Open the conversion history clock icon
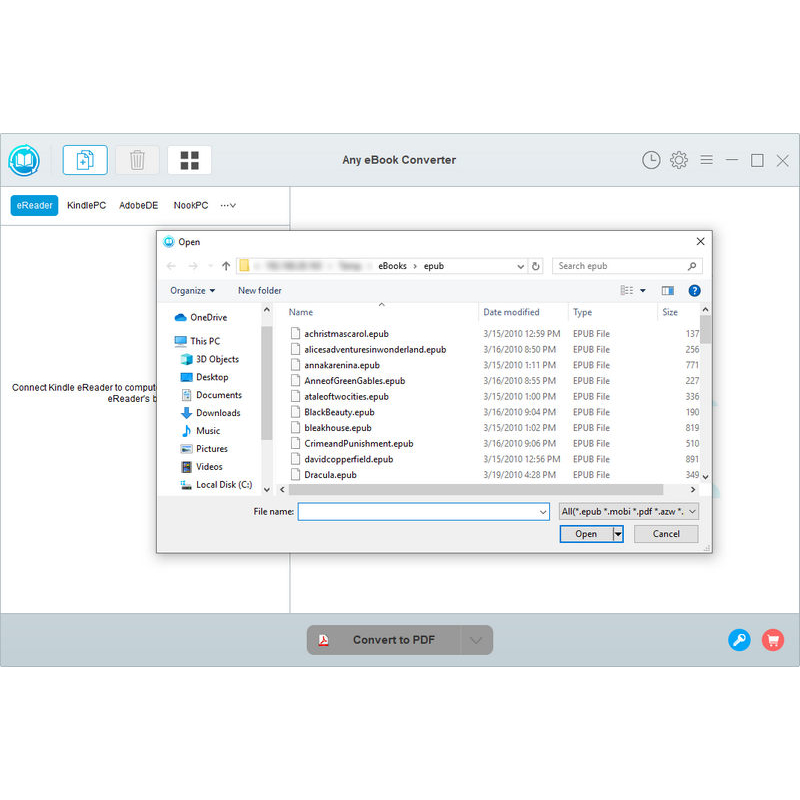800x800 pixels. pyautogui.click(x=651, y=160)
